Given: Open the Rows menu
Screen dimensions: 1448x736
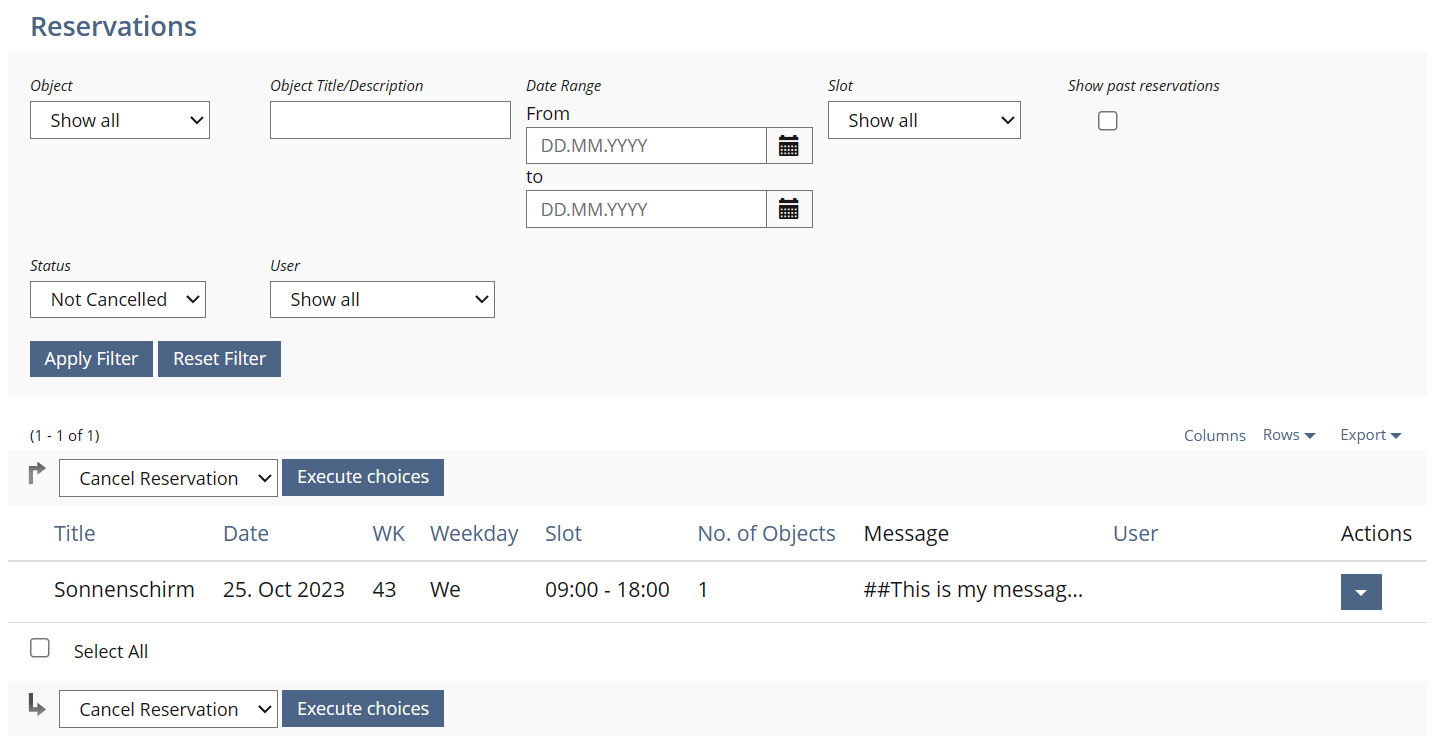Looking at the screenshot, I should tap(1288, 435).
